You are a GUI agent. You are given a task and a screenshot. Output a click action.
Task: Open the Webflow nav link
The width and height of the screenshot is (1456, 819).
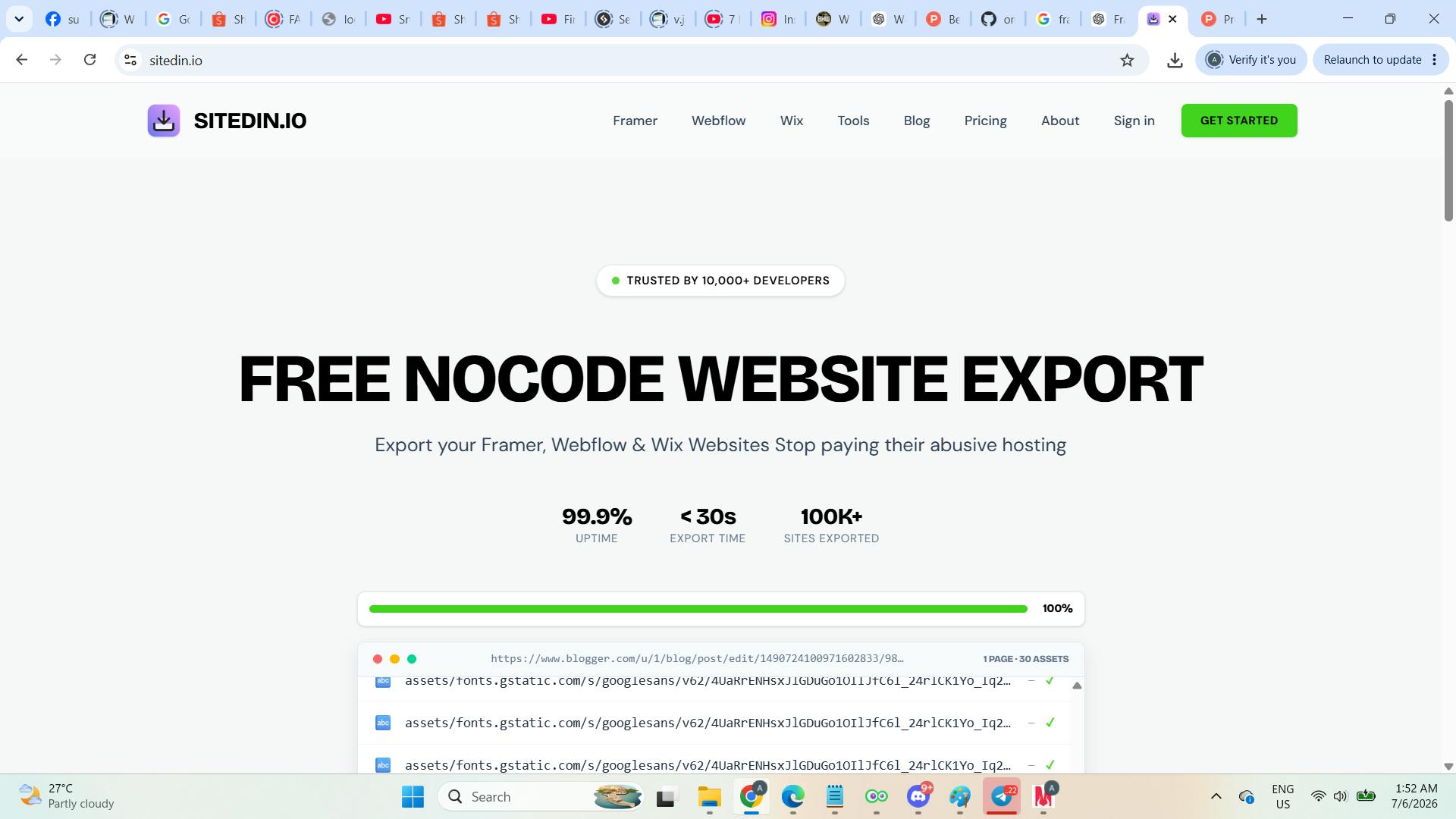point(718,121)
